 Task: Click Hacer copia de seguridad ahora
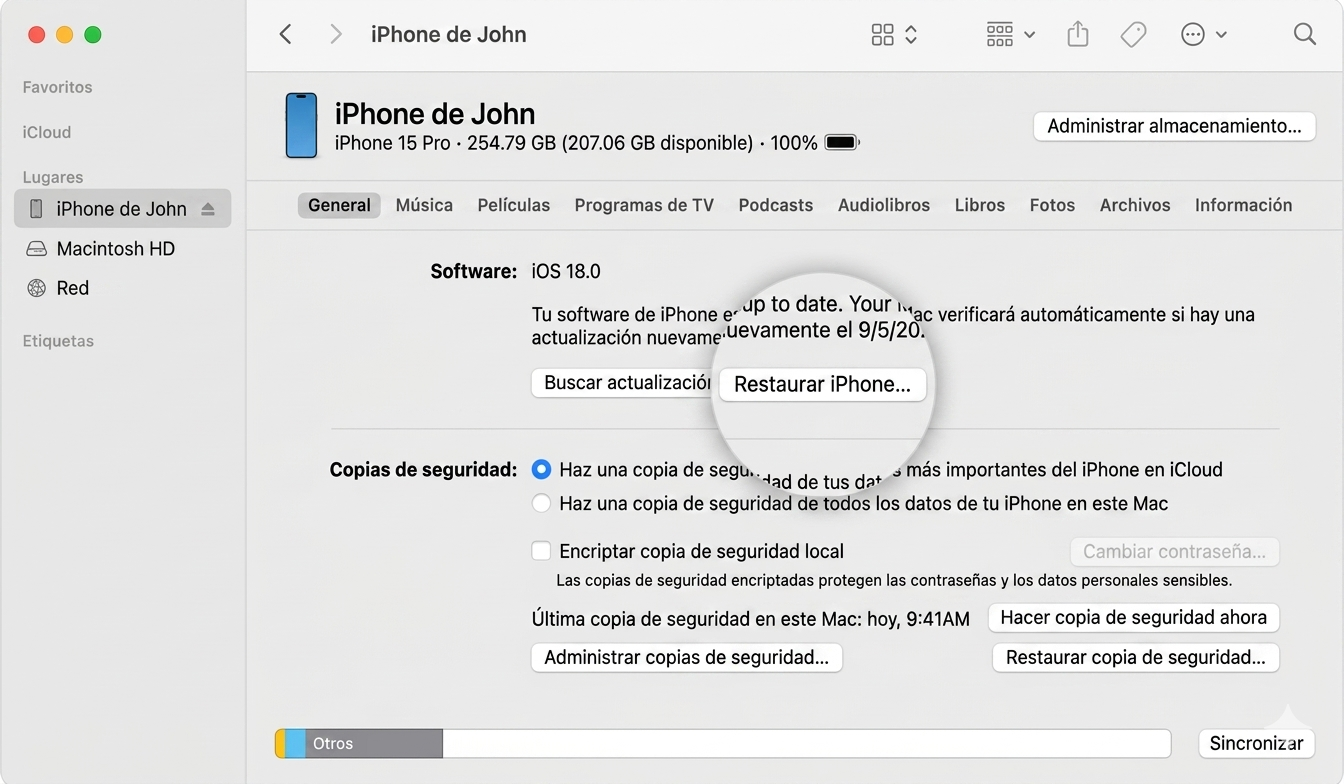point(1134,617)
